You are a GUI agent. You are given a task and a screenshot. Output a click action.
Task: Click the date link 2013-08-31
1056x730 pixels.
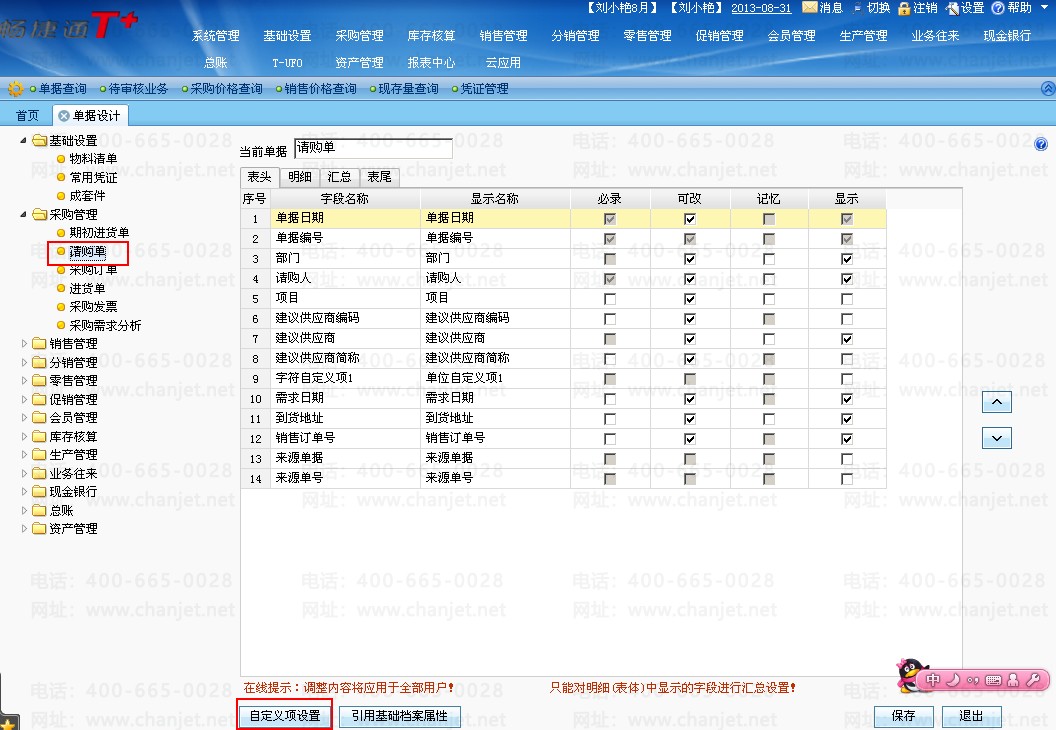coord(761,8)
